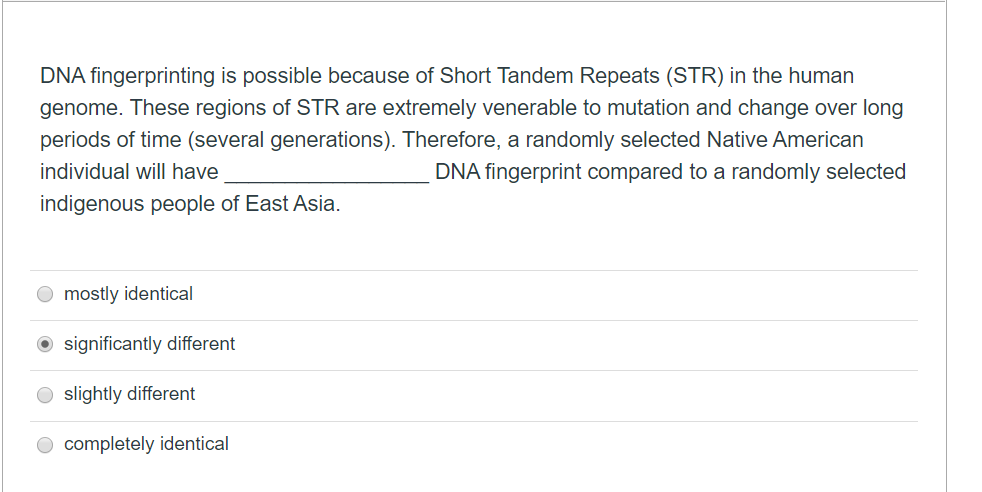Click the phrase "Native American" in question
The image size is (982, 492).
coord(785,140)
